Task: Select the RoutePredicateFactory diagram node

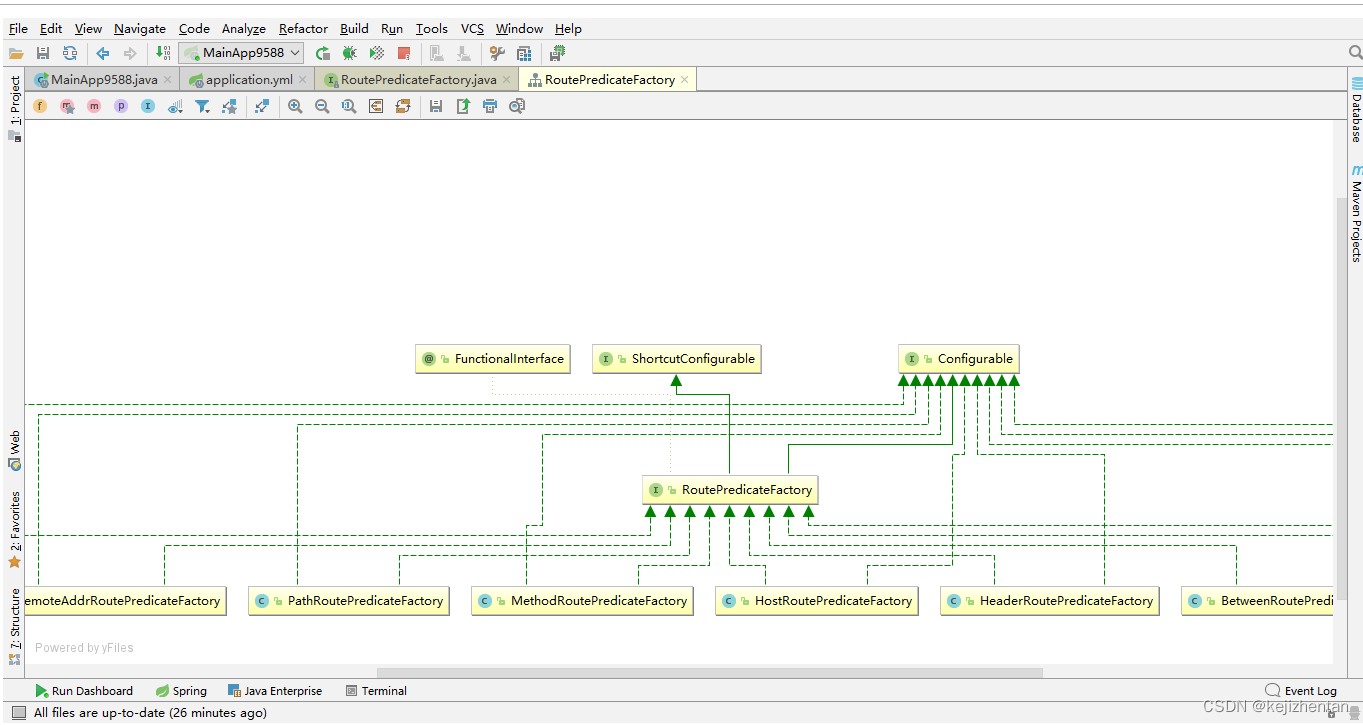Action: click(x=730, y=490)
